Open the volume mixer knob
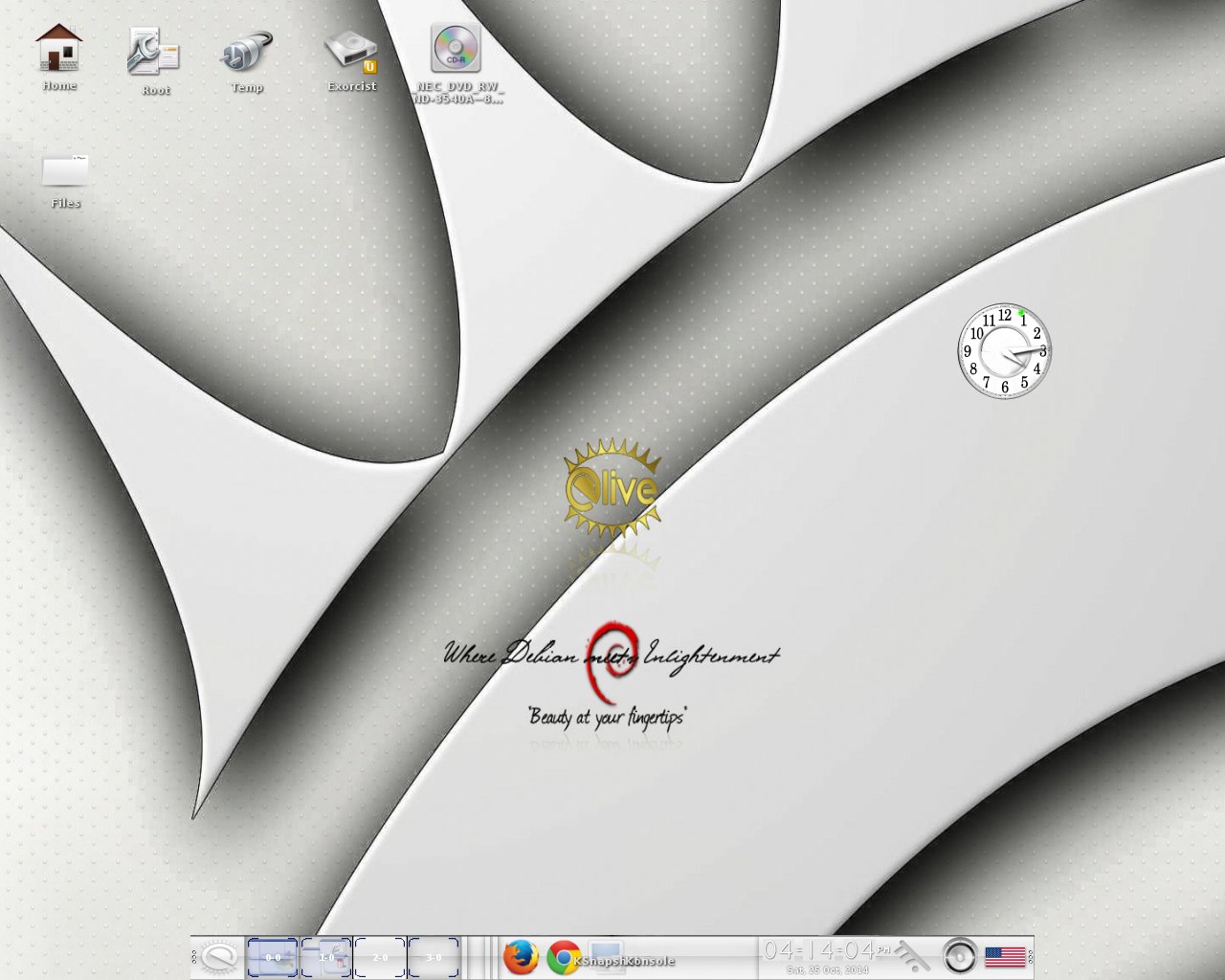Screen dimensions: 1225x980 (960, 957)
